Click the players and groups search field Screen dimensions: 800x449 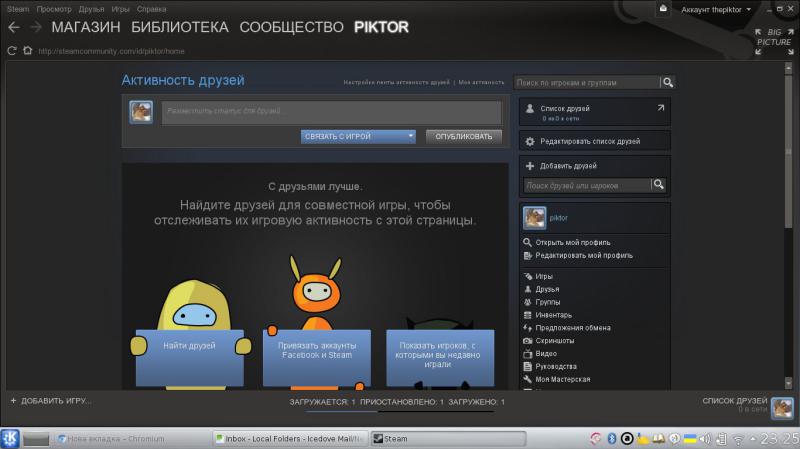(587, 82)
